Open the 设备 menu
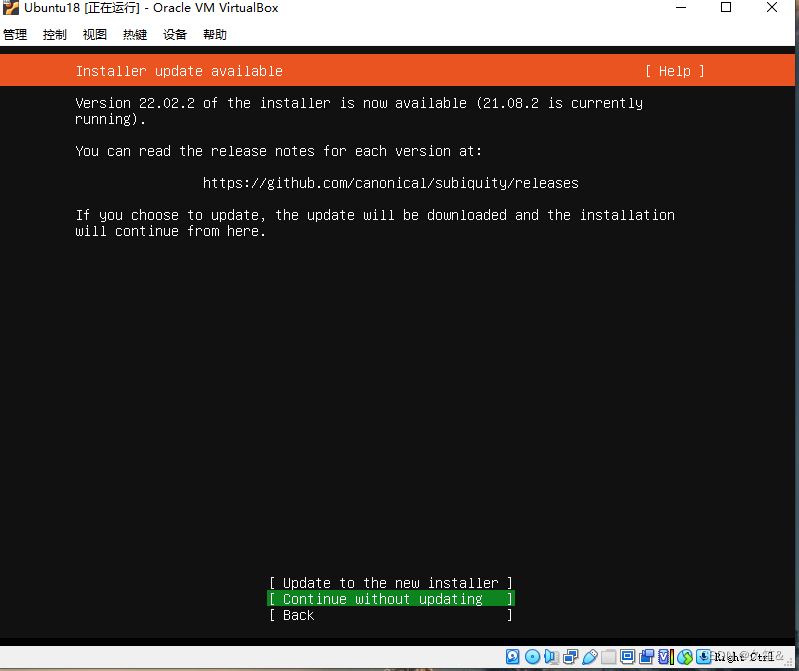This screenshot has width=799, height=671. pos(175,35)
